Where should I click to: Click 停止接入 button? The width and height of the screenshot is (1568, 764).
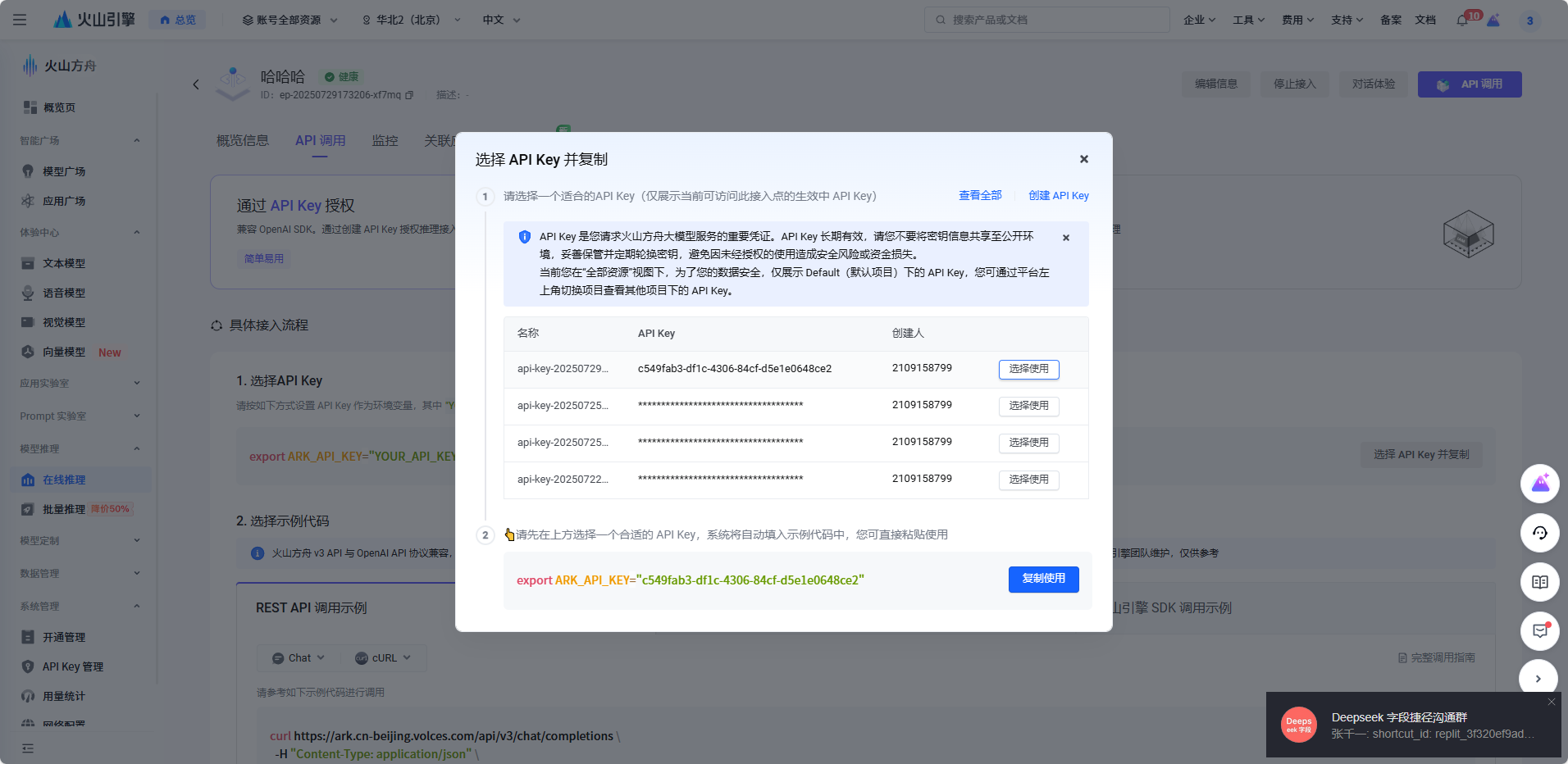pos(1295,84)
